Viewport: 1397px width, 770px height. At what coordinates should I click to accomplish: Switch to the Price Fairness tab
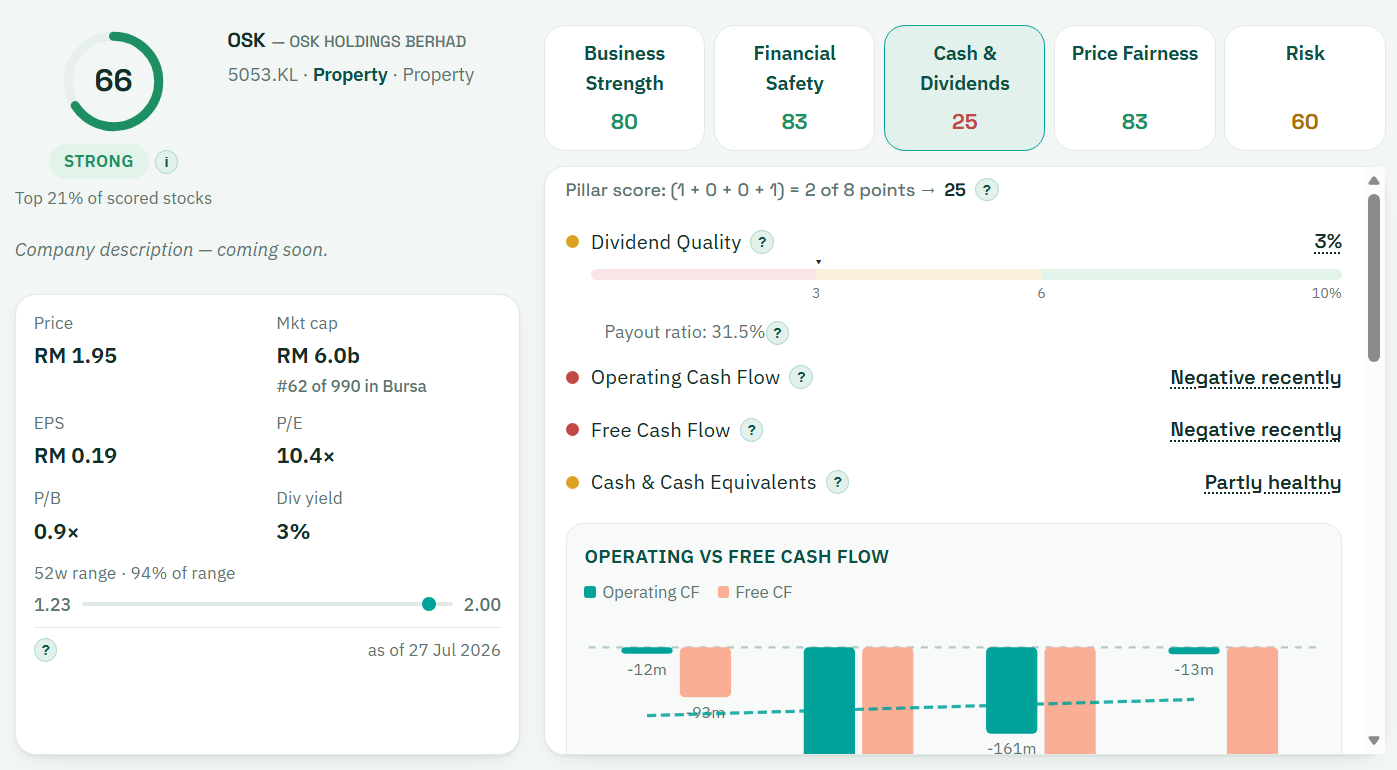tap(1134, 88)
